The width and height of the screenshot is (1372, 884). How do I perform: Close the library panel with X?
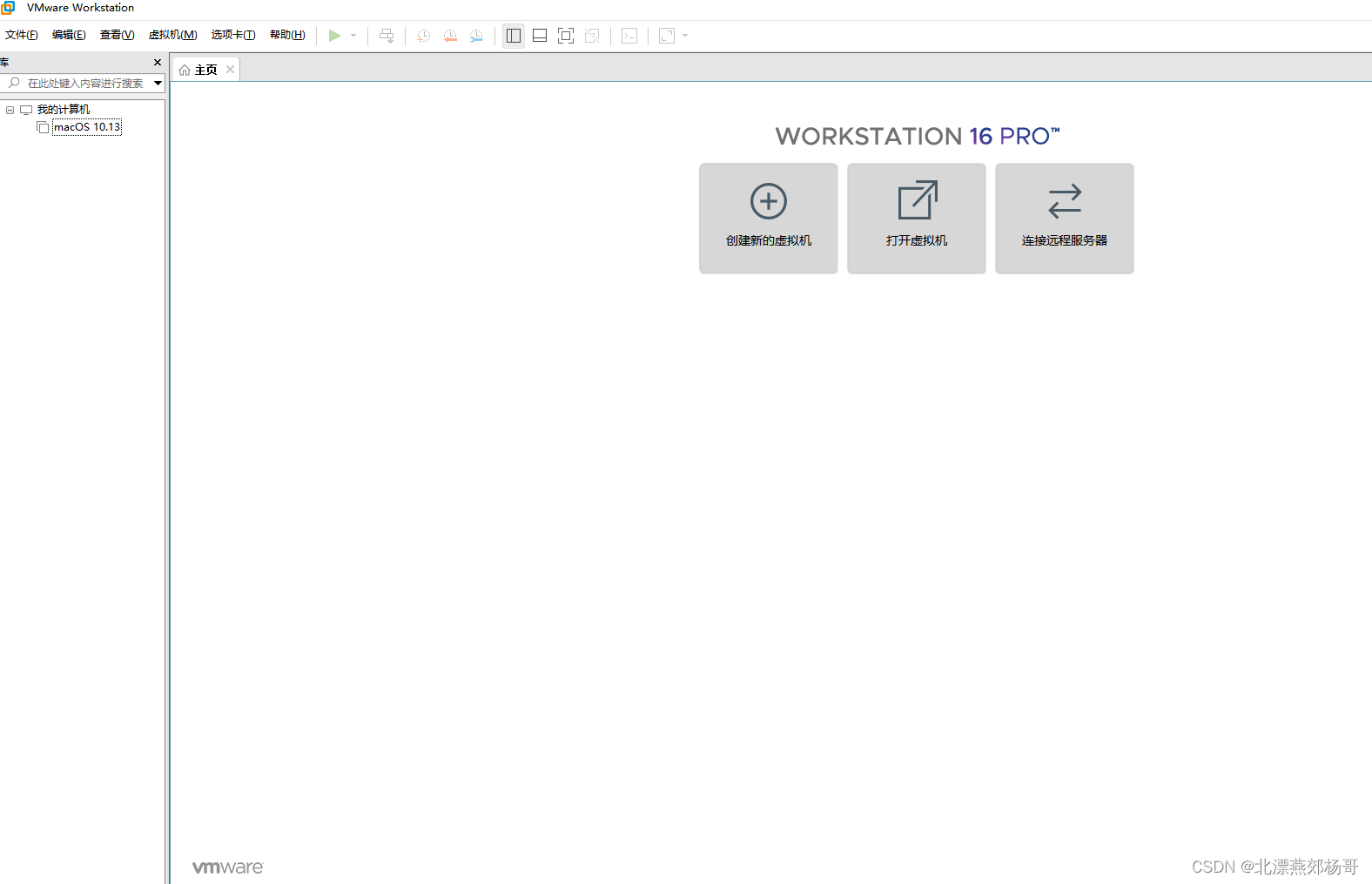point(158,63)
